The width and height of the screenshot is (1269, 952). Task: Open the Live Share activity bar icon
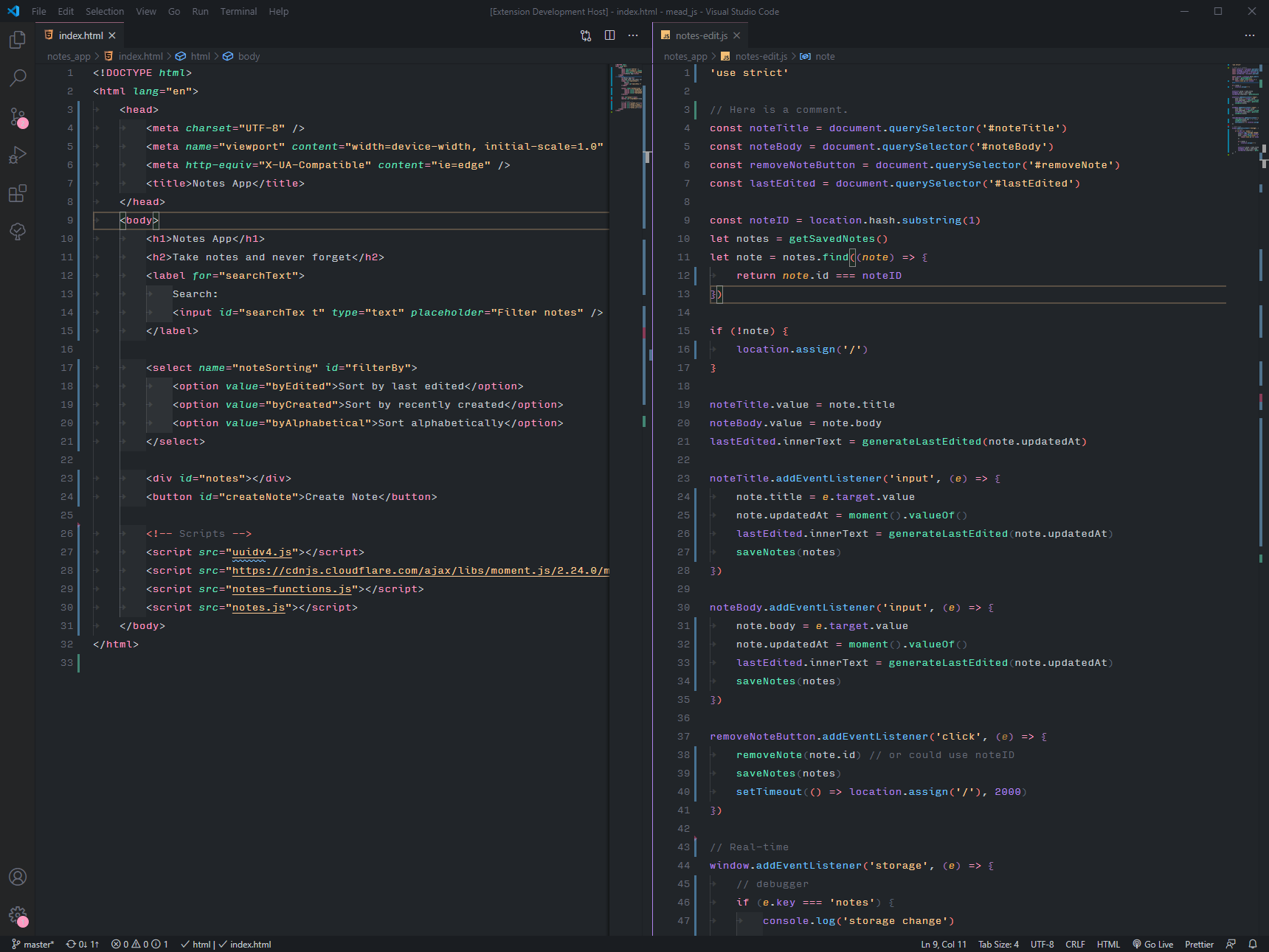tap(18, 232)
